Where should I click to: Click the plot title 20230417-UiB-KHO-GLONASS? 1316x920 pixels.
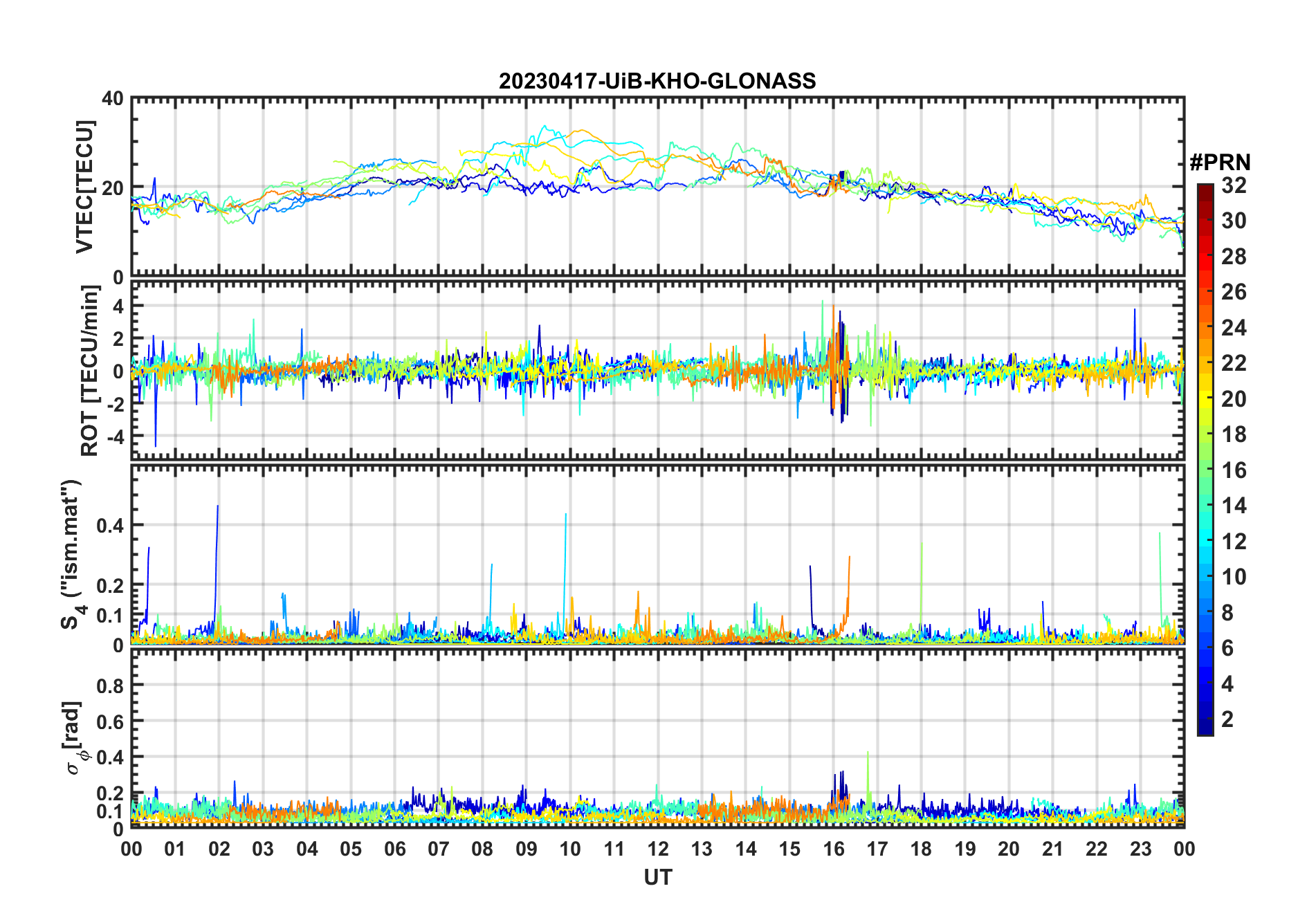[x=657, y=81]
